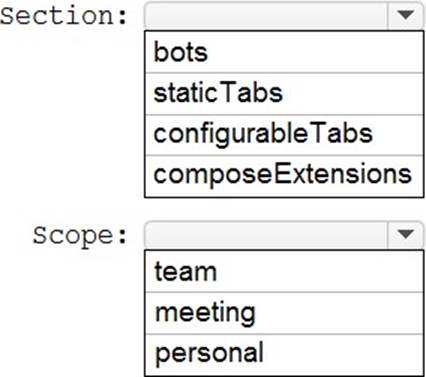Set Section value to staticTabs

[x=284, y=94]
